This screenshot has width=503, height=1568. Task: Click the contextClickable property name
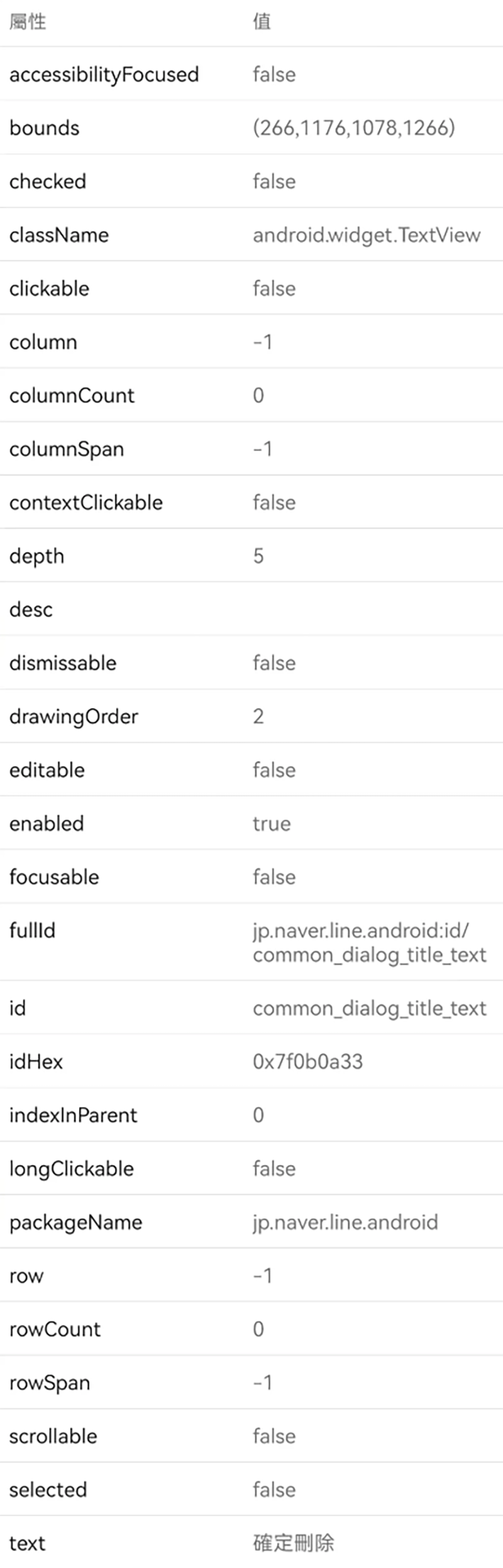[x=86, y=502]
